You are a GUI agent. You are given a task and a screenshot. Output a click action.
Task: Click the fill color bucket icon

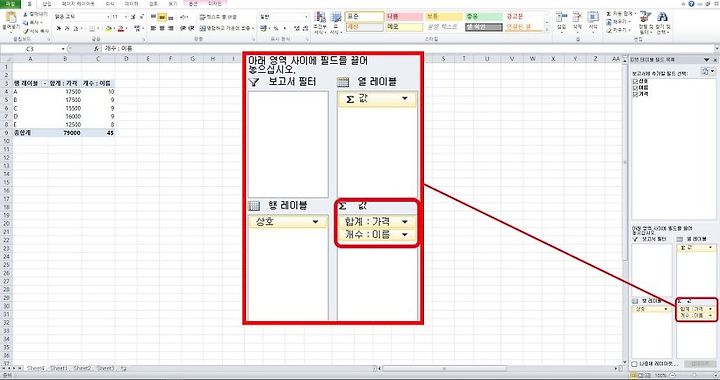(x=108, y=28)
